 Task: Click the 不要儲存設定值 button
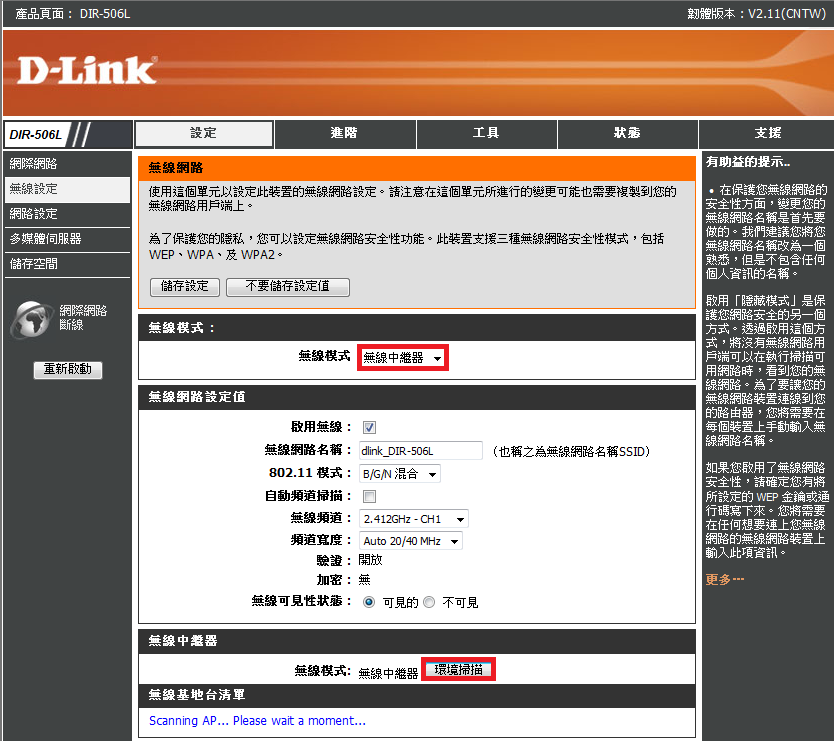[288, 287]
